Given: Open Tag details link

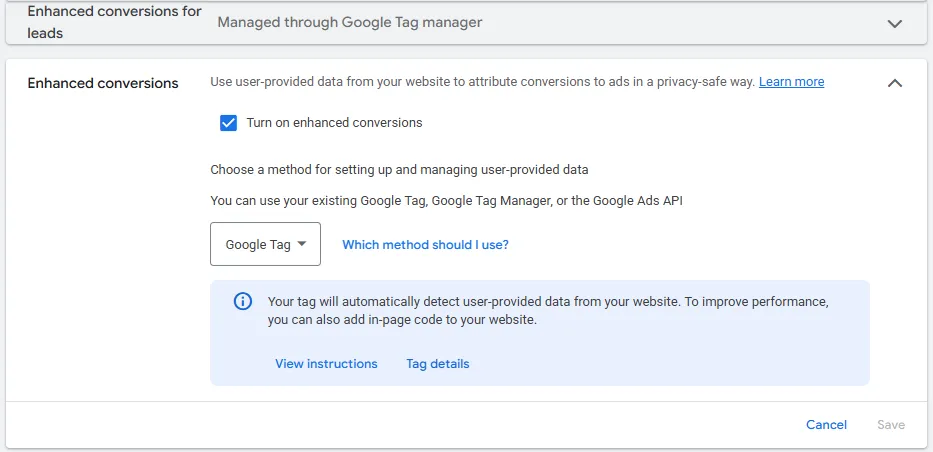Looking at the screenshot, I should click(438, 363).
